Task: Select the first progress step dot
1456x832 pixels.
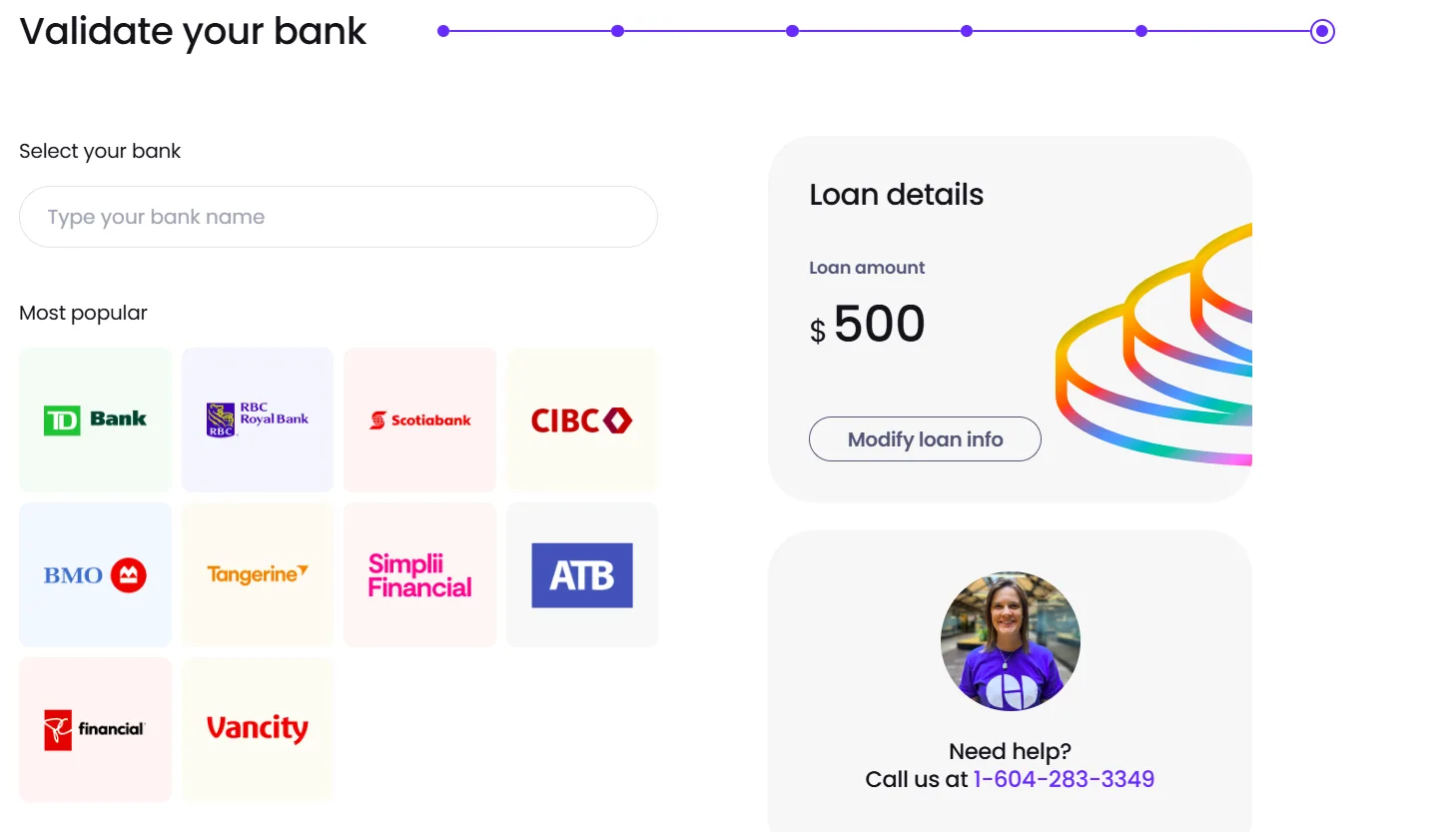Action: [x=442, y=30]
